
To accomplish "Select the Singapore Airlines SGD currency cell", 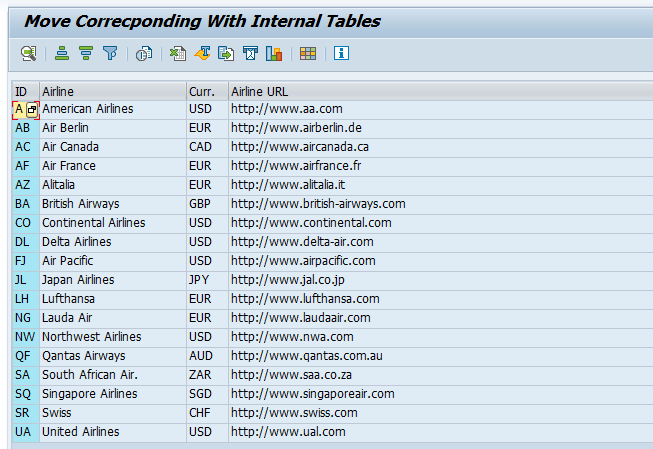I will pos(201,394).
